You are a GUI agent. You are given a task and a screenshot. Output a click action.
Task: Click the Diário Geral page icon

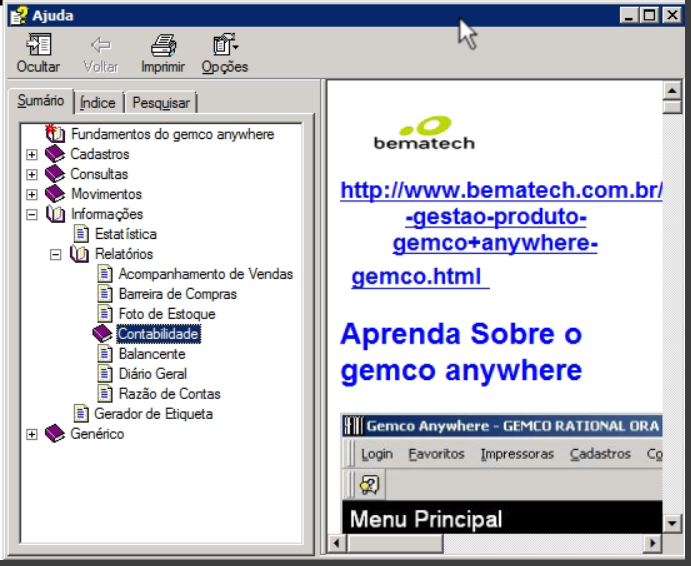[x=104, y=374]
